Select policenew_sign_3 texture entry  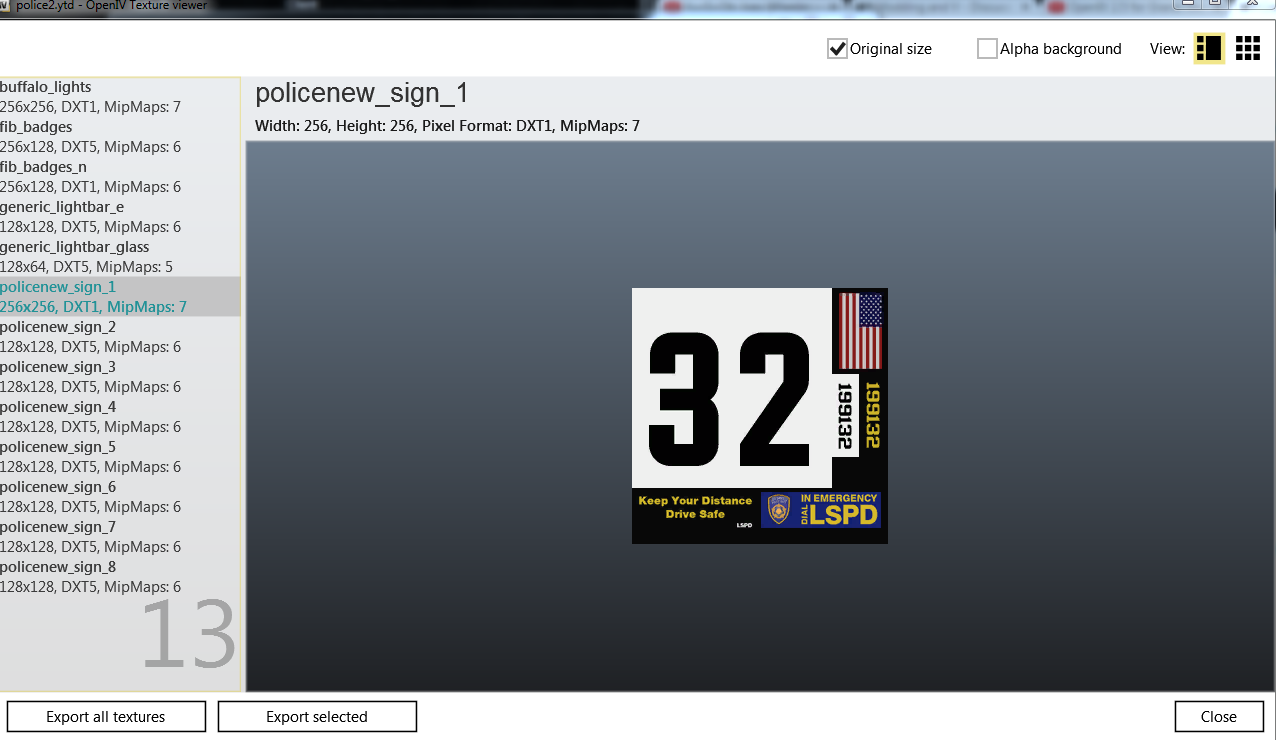[x=120, y=377]
